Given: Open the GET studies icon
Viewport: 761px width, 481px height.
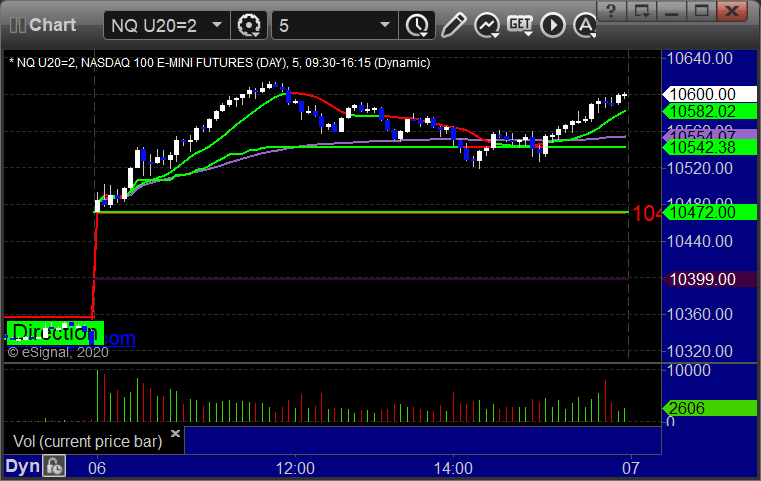Looking at the screenshot, I should click(520, 25).
